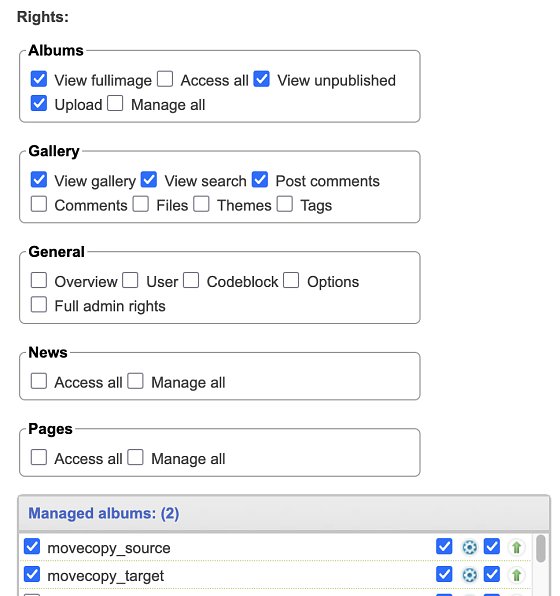The image size is (560, 596).
Task: Enable Manage all under News
Action: [x=135, y=381]
